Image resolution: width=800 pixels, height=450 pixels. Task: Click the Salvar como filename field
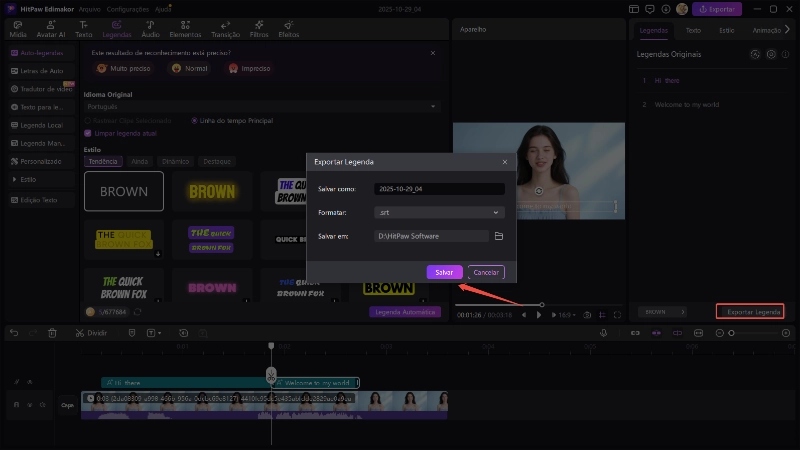pyautogui.click(x=439, y=189)
